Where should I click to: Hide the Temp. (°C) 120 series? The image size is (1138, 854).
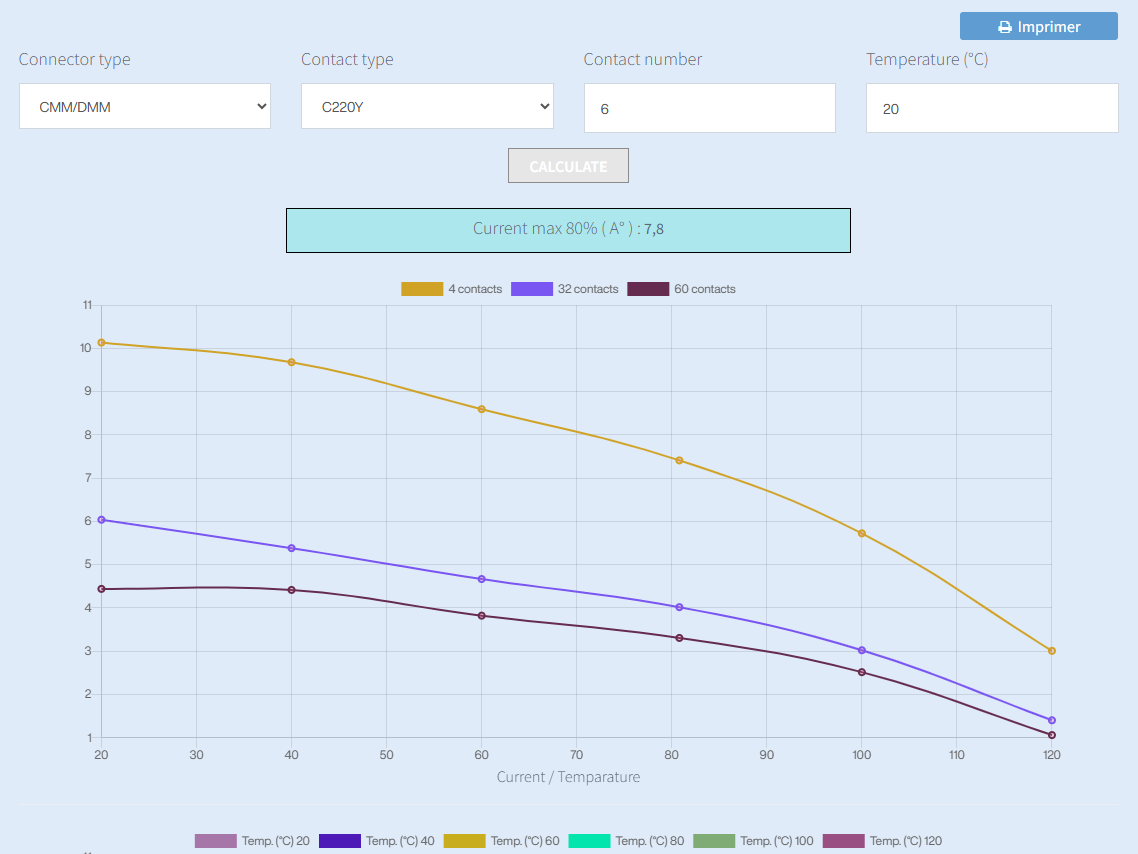coord(843,841)
